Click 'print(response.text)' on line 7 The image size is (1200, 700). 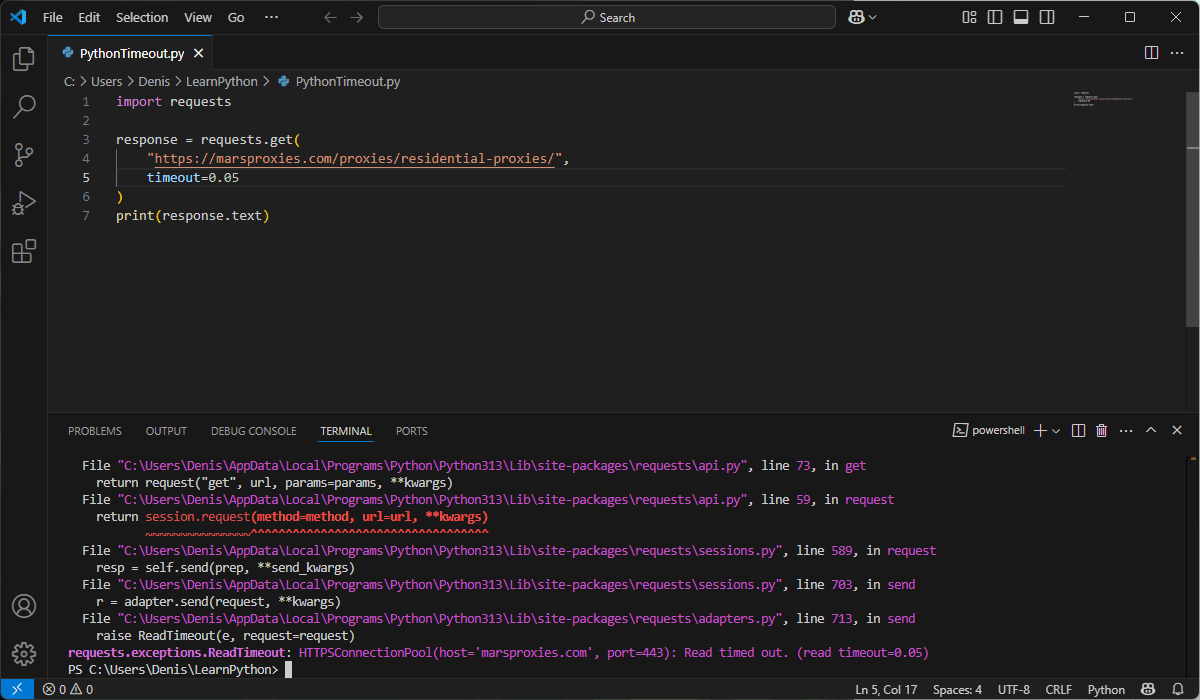coord(193,215)
